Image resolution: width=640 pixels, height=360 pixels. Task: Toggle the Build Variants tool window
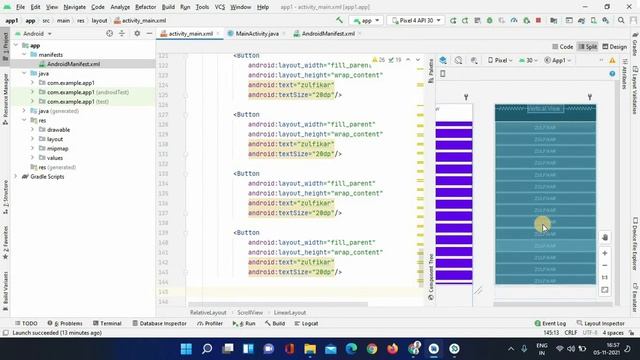5,291
